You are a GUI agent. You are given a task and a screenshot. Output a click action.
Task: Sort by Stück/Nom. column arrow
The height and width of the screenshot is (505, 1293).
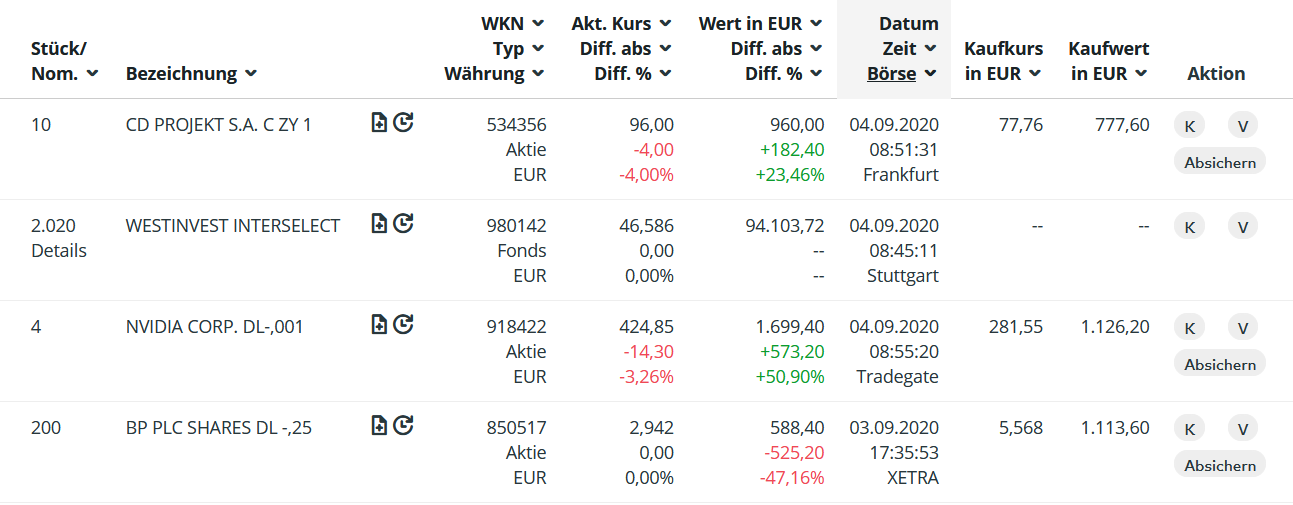coord(93,74)
